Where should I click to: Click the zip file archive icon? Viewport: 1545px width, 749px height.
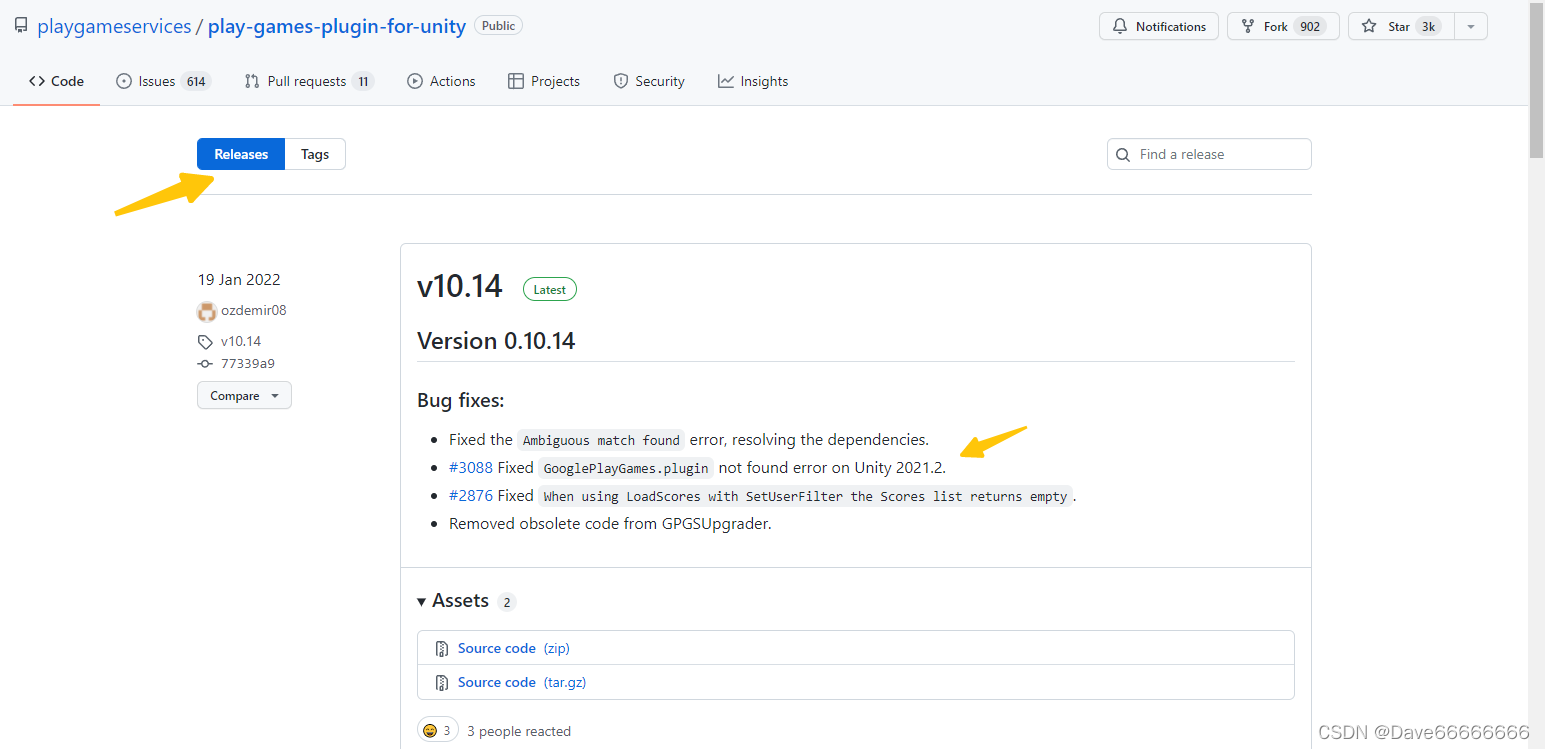(x=442, y=649)
